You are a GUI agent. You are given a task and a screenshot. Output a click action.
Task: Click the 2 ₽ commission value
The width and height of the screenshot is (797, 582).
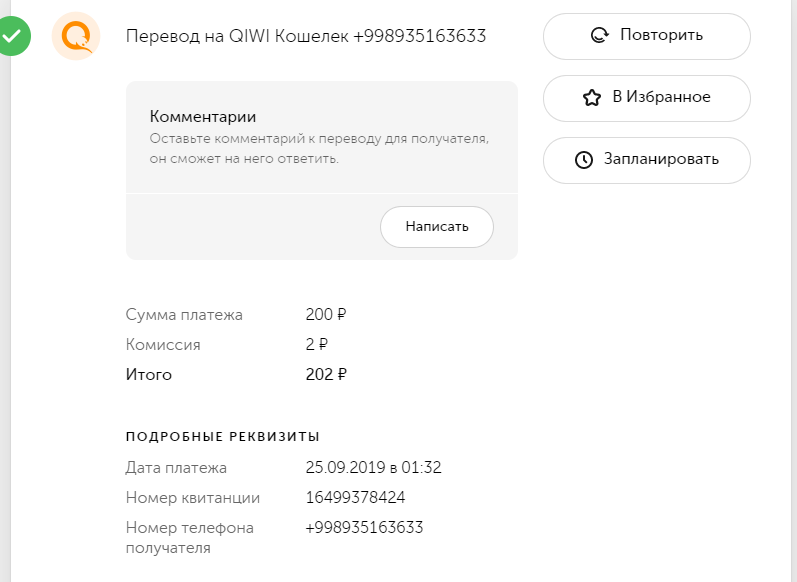coord(317,345)
